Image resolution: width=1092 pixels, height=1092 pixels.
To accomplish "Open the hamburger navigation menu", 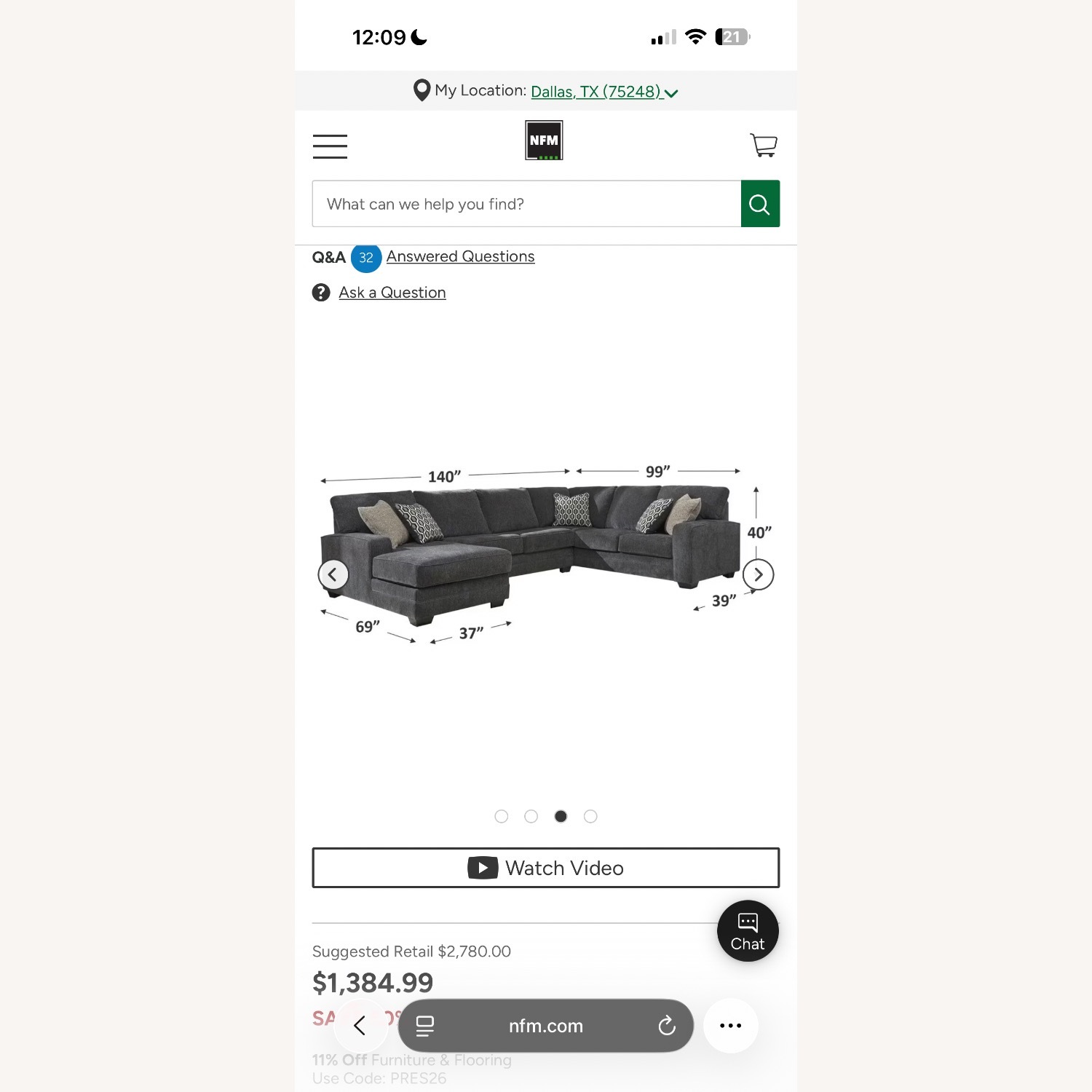I will coord(330,146).
